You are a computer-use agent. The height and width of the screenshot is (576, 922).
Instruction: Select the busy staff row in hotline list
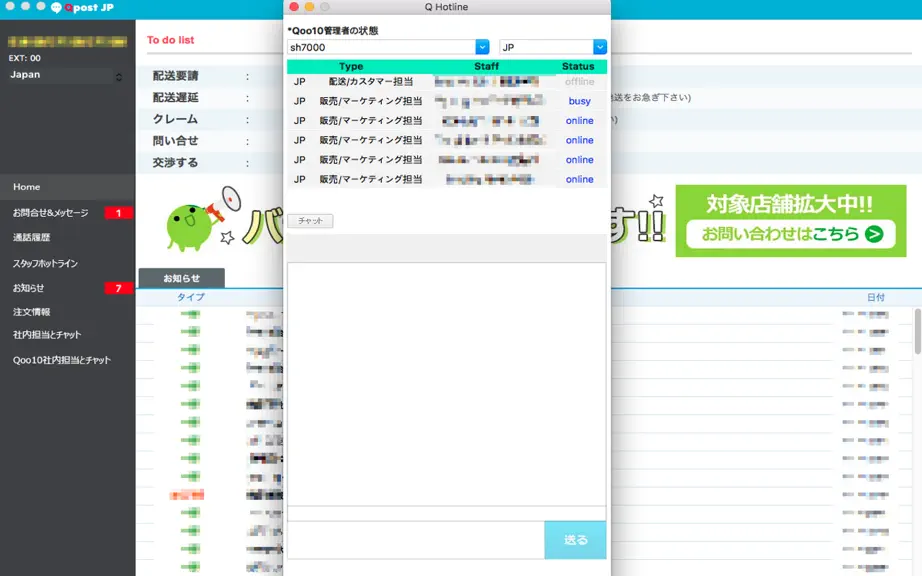447,101
